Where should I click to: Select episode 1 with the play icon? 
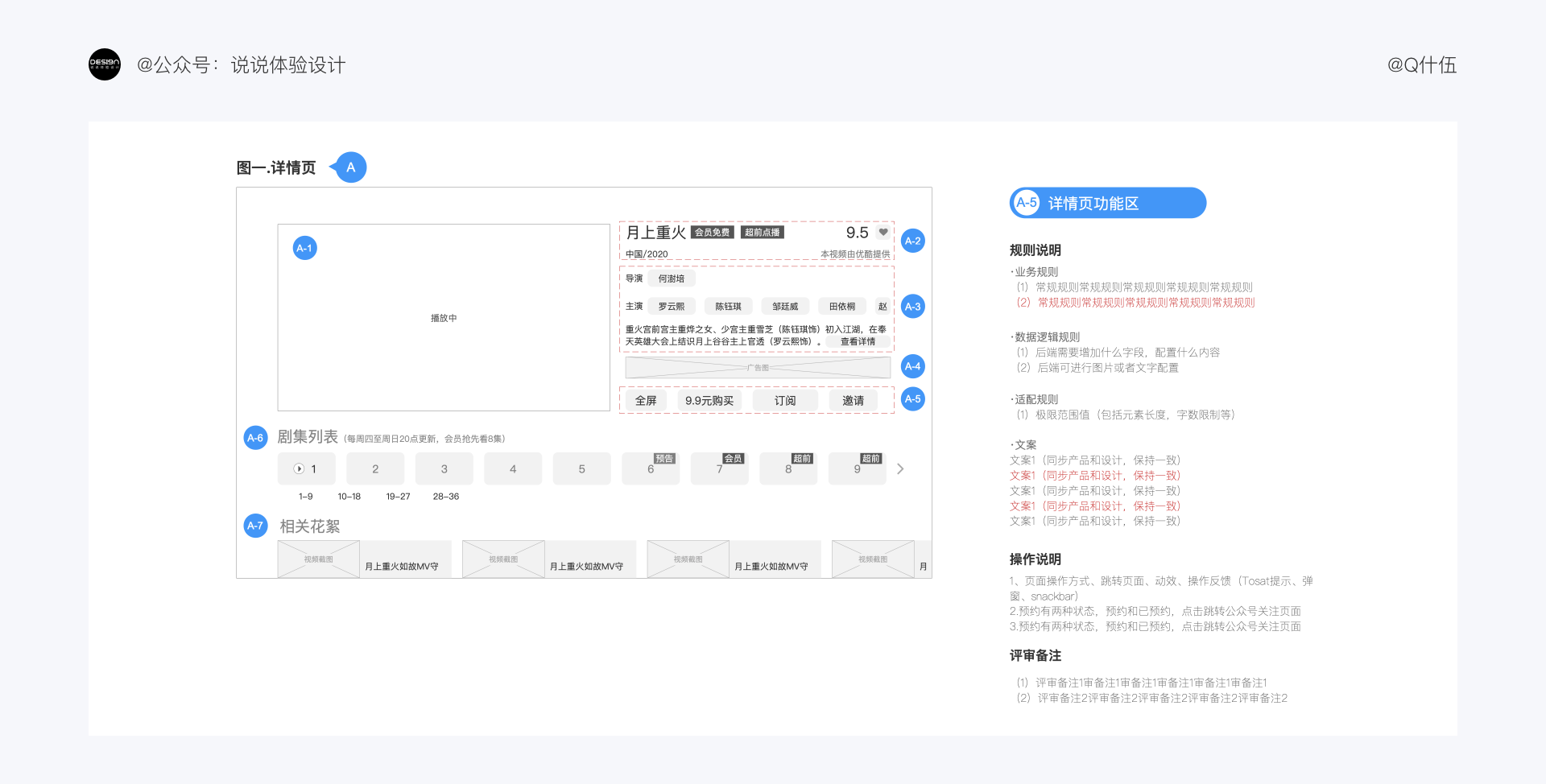[306, 469]
